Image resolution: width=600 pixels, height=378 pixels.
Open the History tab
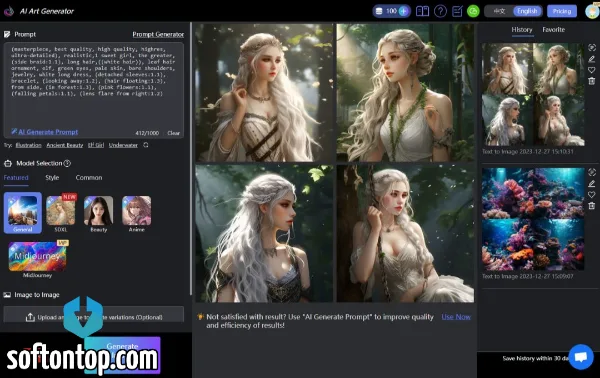tap(522, 29)
